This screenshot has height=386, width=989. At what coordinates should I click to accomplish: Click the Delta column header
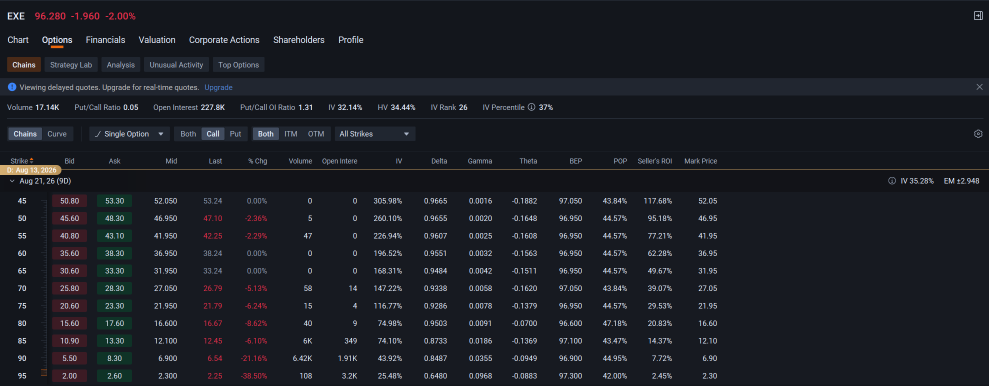tap(440, 161)
